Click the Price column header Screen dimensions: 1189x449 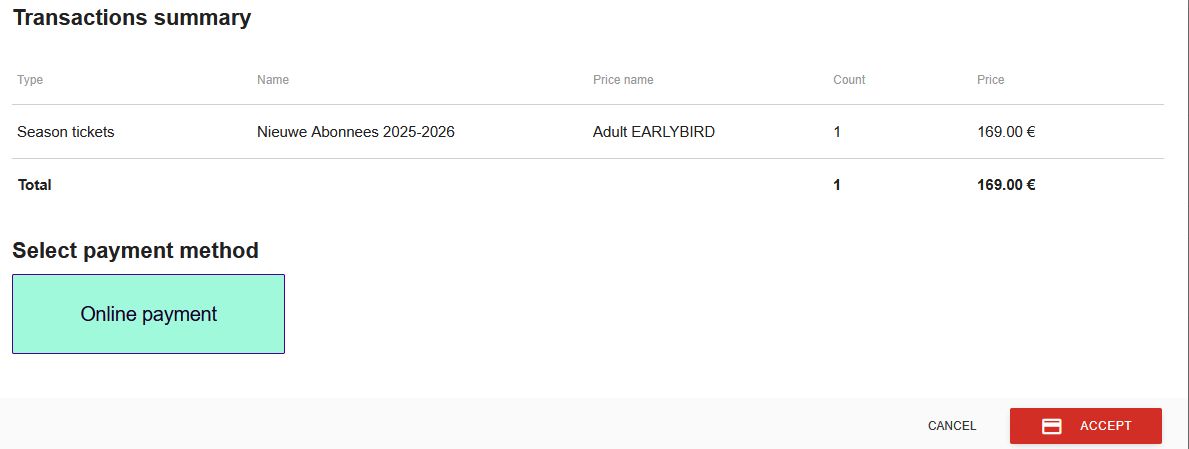pos(990,80)
